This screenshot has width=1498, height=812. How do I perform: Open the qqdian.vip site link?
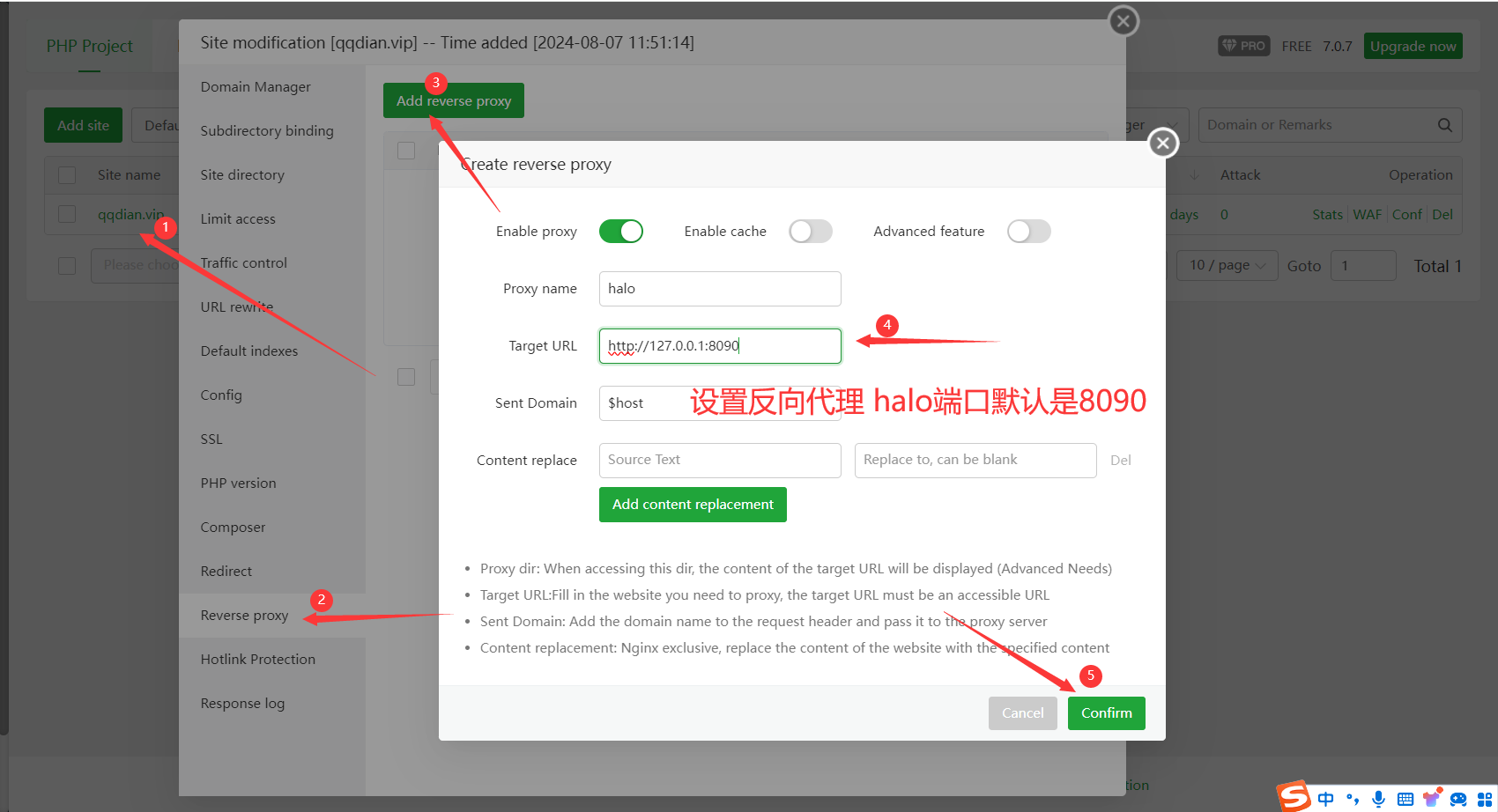[x=130, y=214]
